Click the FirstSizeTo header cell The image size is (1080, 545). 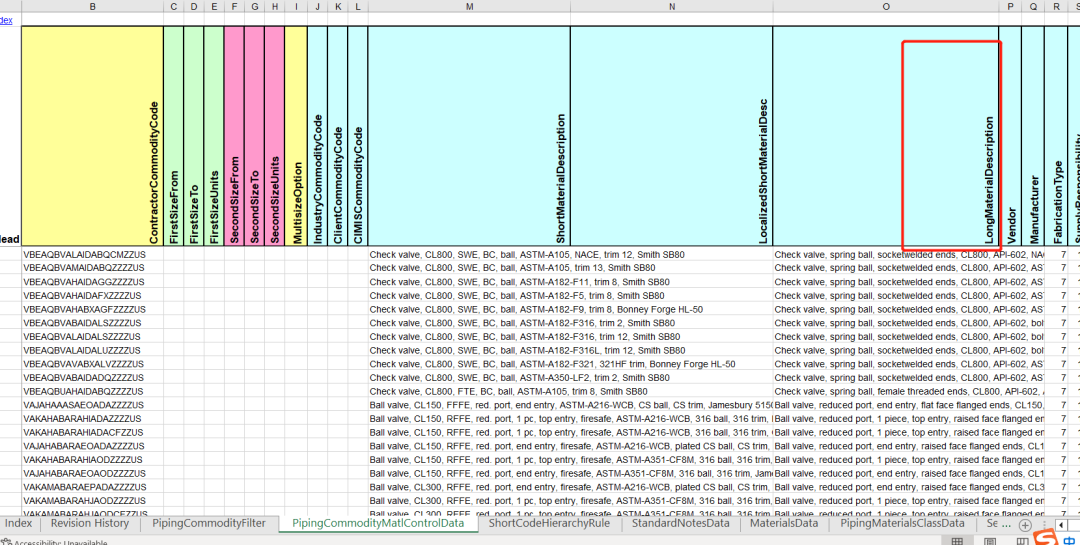(194, 136)
